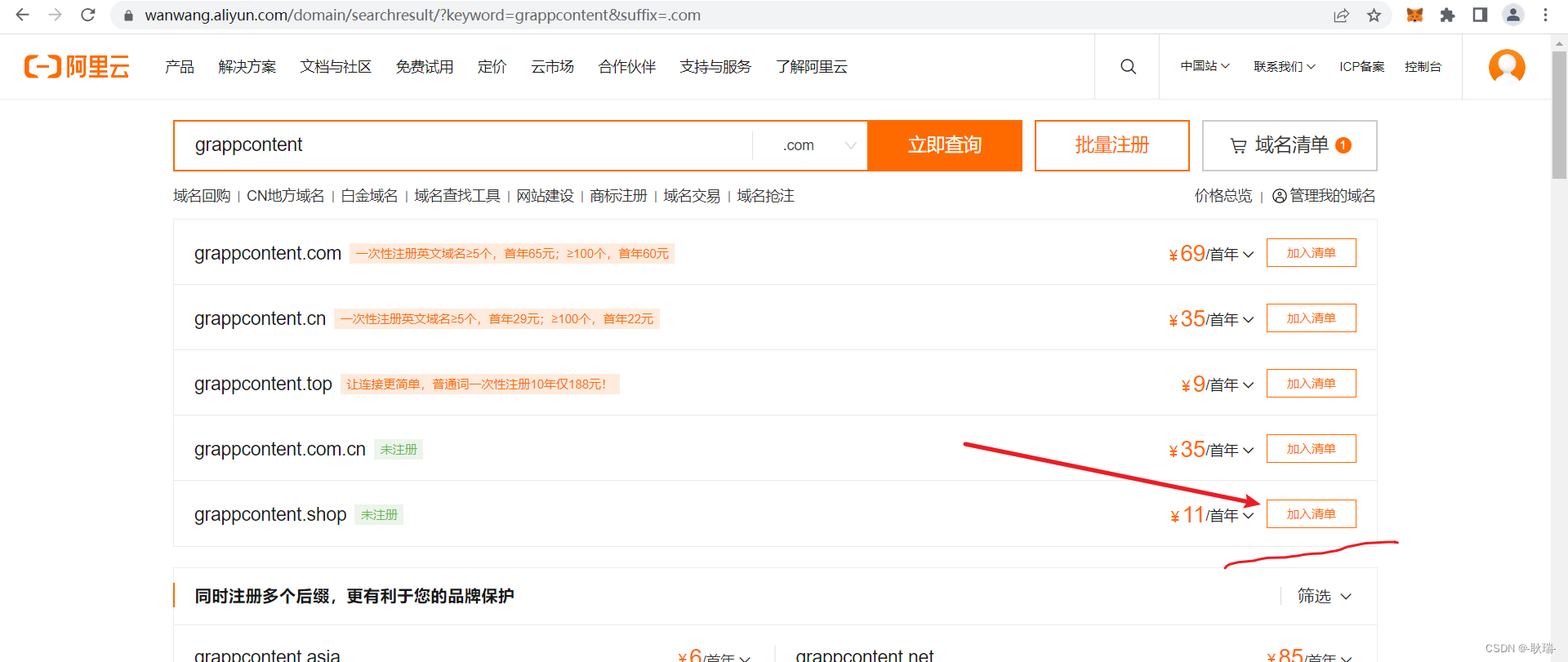Expand price options for grappcontent.top
The width and height of the screenshot is (1568, 662).
click(x=1248, y=385)
